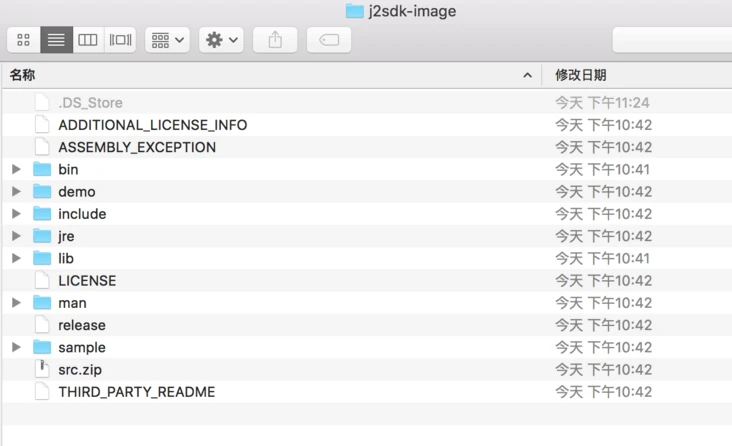
Task: Select the include folder icon
Action: point(42,213)
